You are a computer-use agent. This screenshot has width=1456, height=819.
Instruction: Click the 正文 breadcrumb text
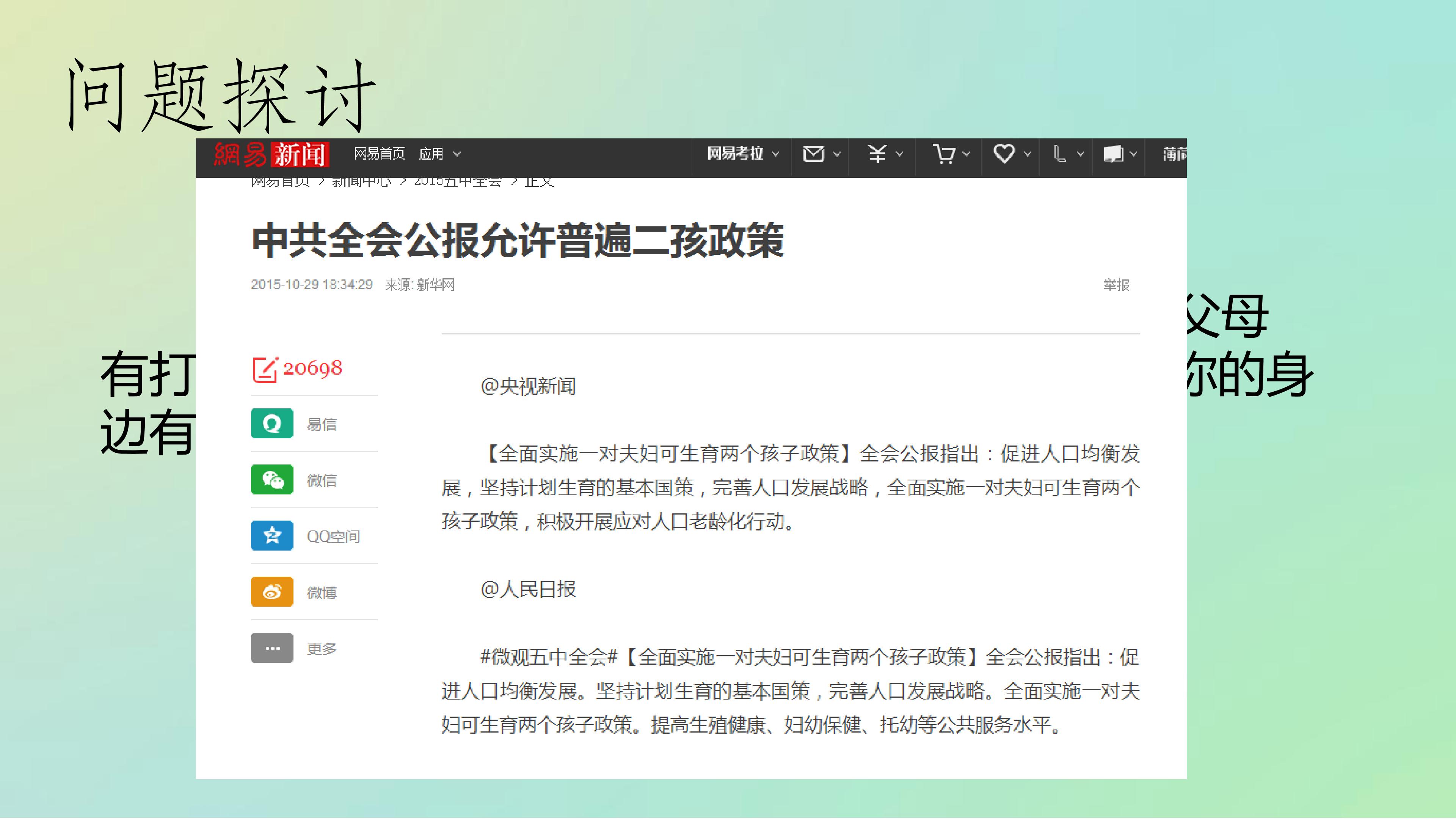(x=539, y=182)
